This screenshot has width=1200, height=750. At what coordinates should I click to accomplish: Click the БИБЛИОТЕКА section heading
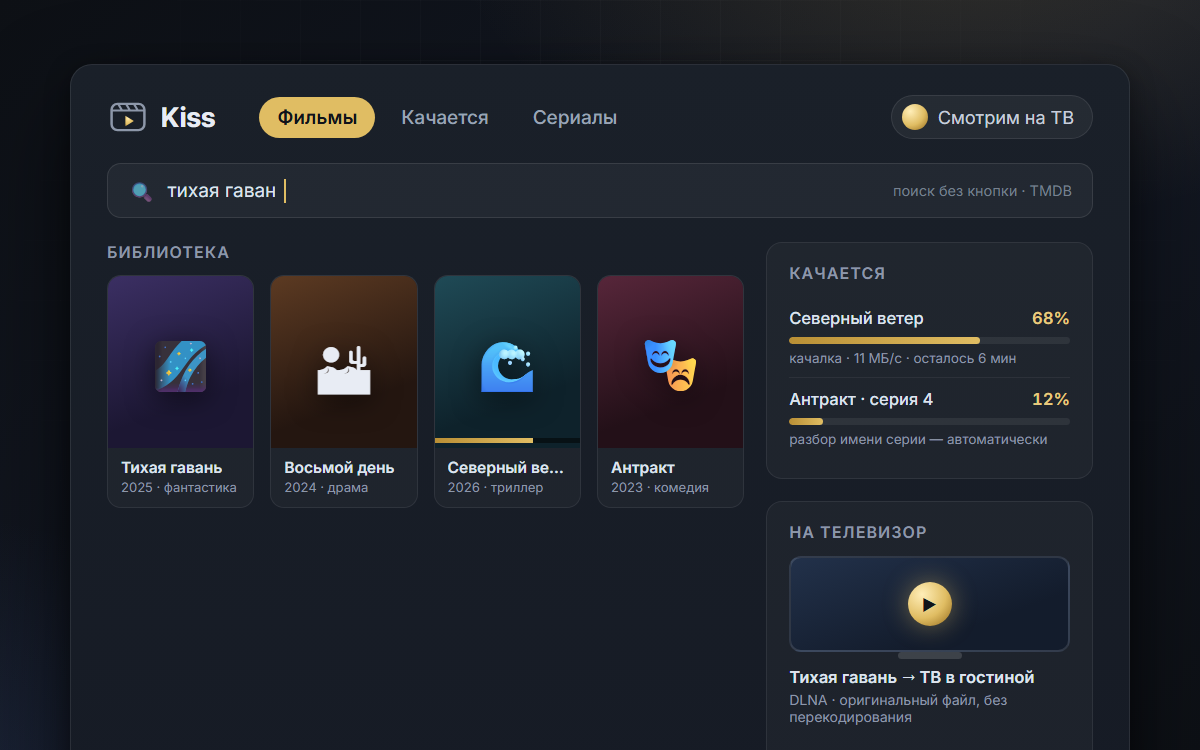[x=168, y=252]
